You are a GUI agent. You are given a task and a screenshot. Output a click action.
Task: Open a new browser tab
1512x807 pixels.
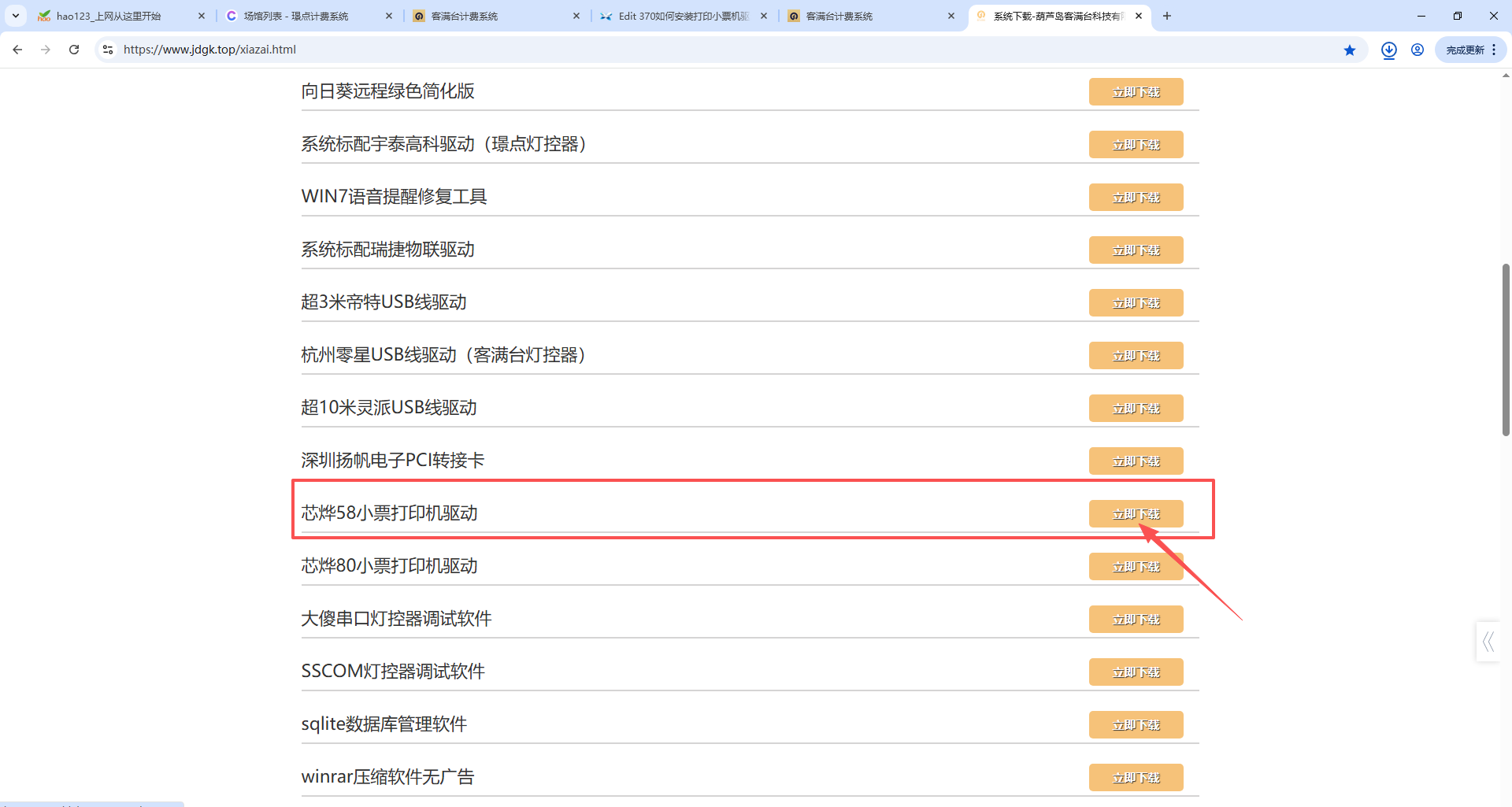[x=1167, y=16]
